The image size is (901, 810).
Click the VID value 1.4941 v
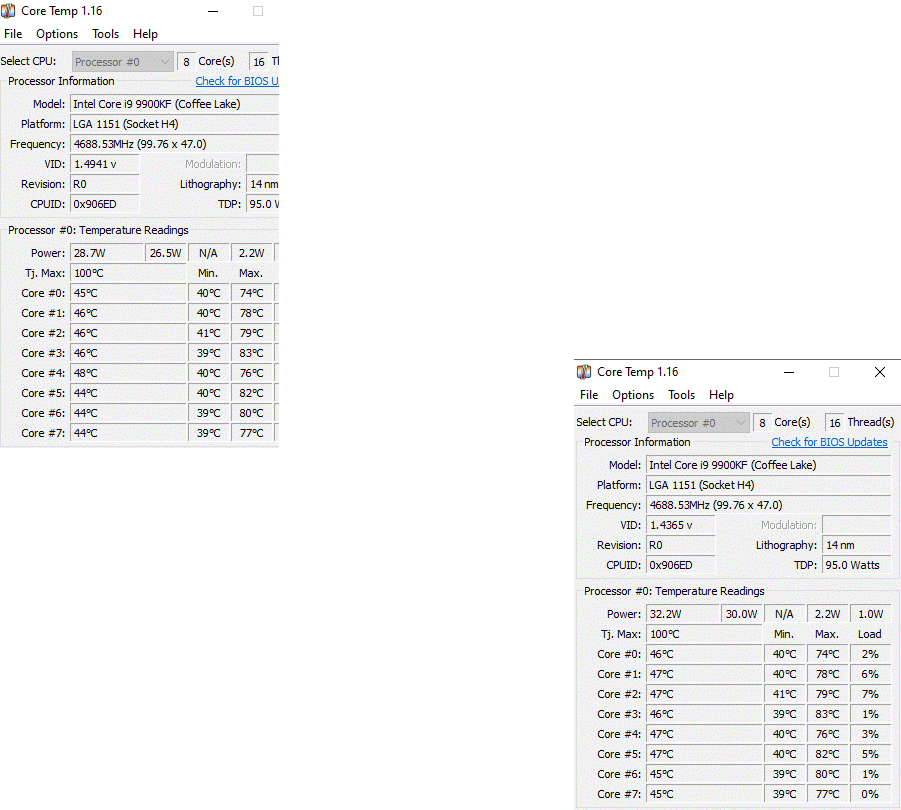[105, 164]
